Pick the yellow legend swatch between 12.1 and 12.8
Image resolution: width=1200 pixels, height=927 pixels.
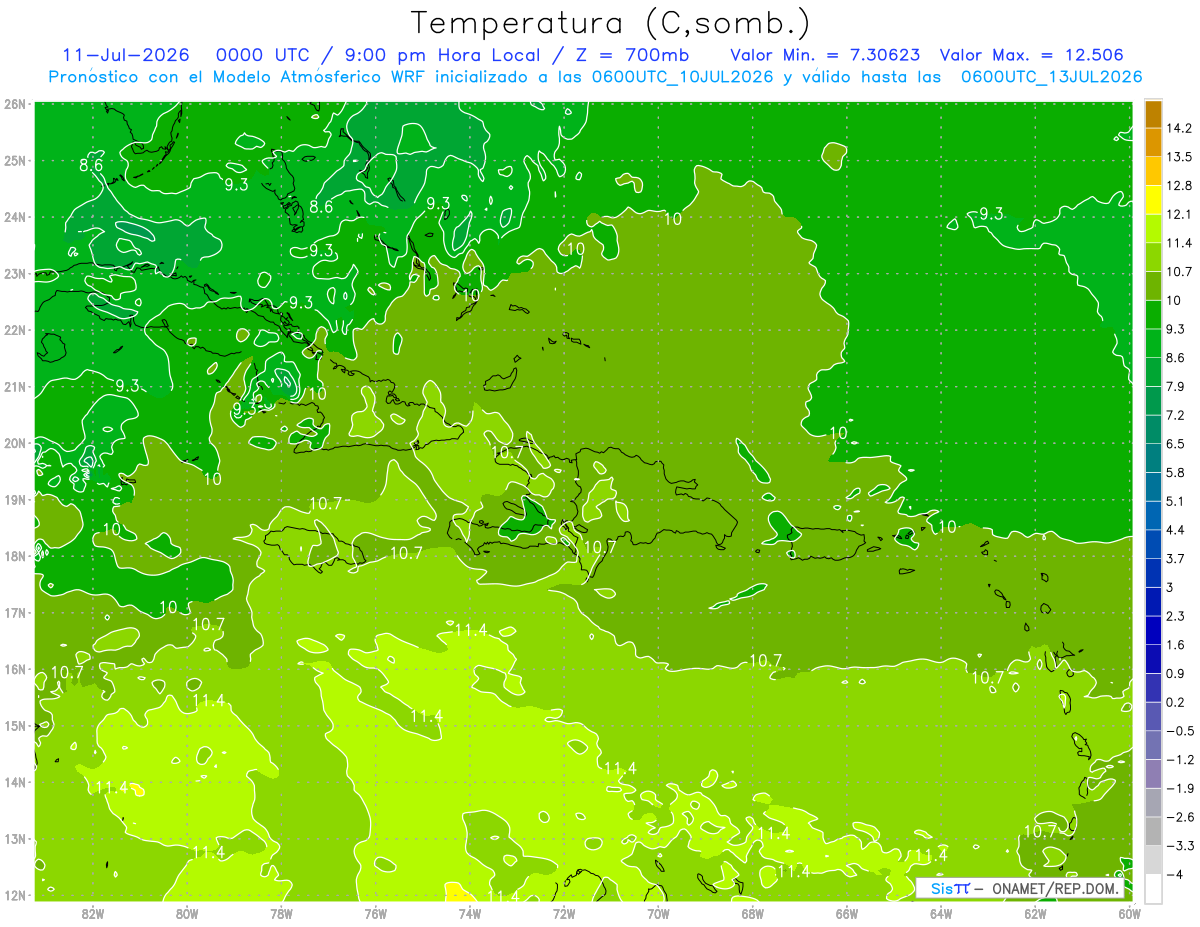point(1153,200)
